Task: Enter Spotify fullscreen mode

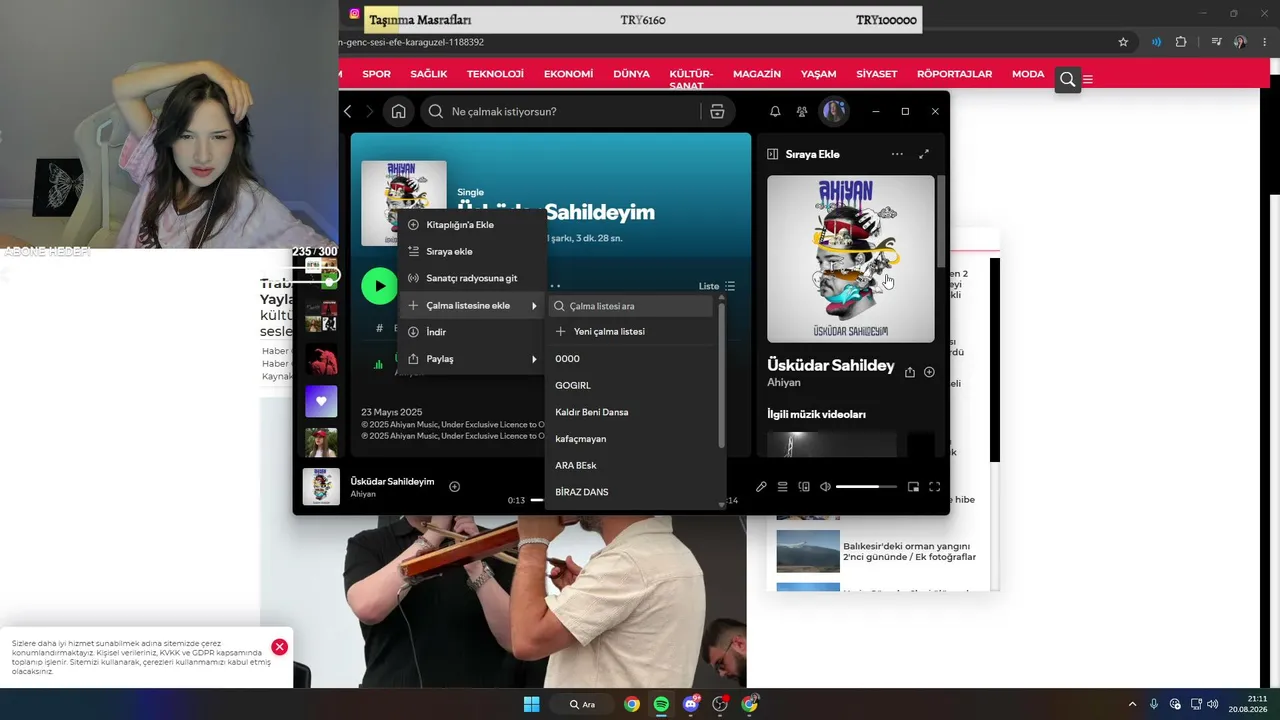Action: [935, 487]
